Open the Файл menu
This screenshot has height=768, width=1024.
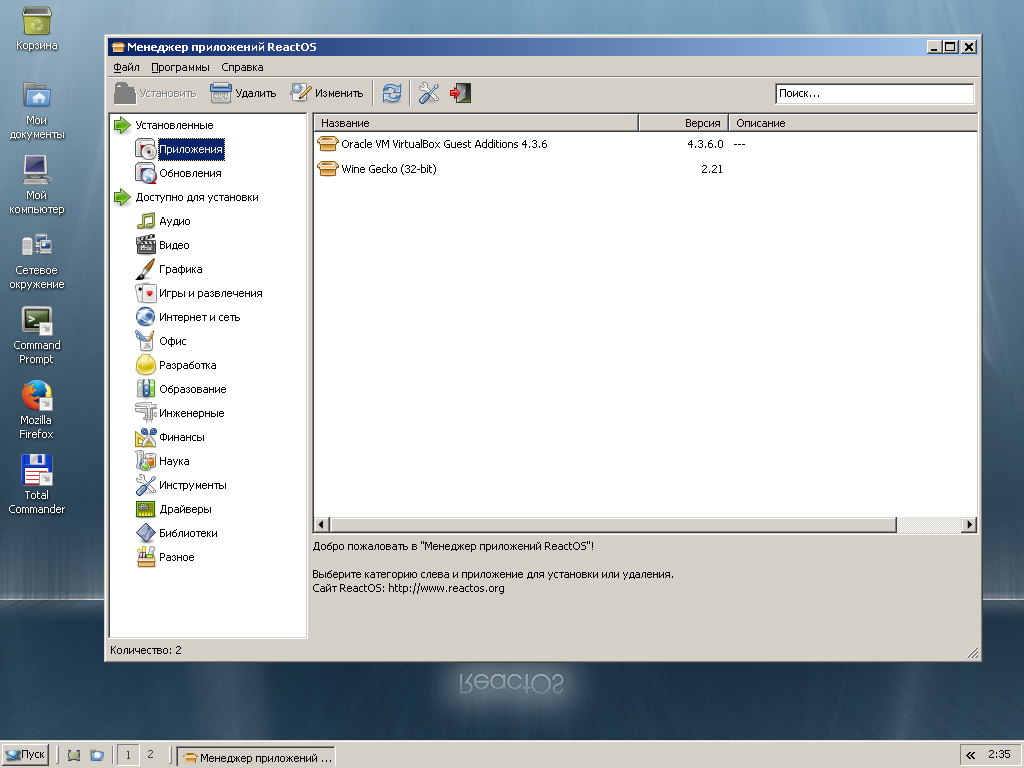126,67
